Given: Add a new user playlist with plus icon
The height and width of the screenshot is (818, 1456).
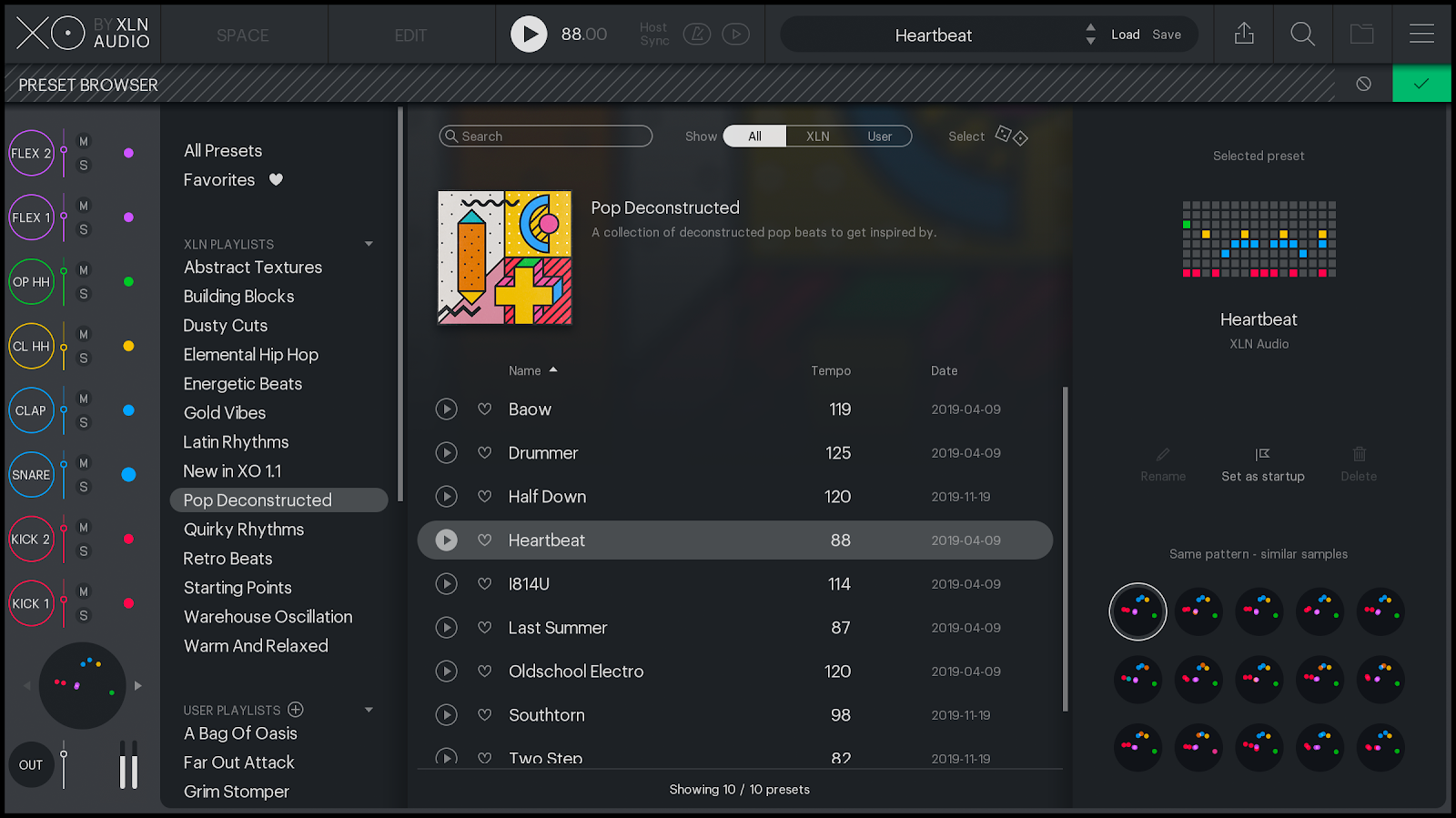Looking at the screenshot, I should pyautogui.click(x=296, y=710).
